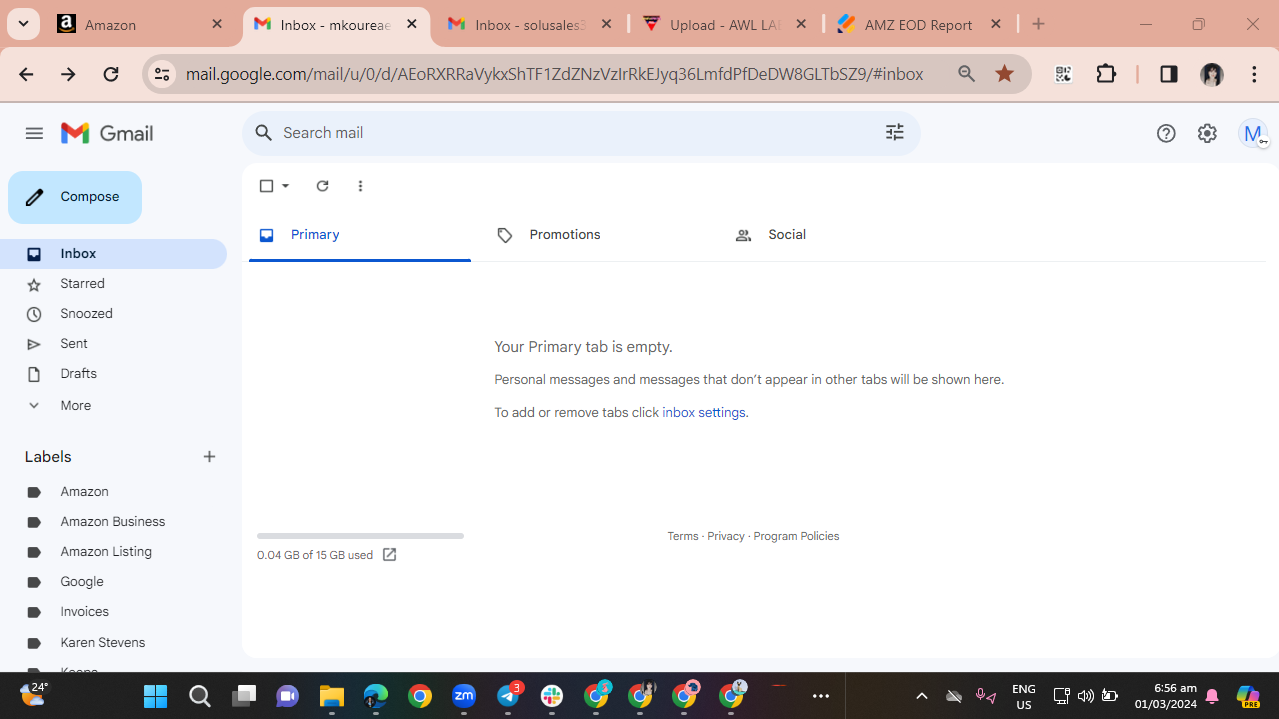Switch to the Inbox - solusales browser tab
1279x719 pixels.
point(530,24)
